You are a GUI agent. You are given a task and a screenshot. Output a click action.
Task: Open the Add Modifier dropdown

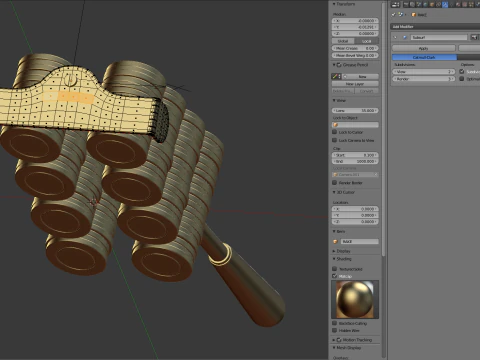(435, 27)
